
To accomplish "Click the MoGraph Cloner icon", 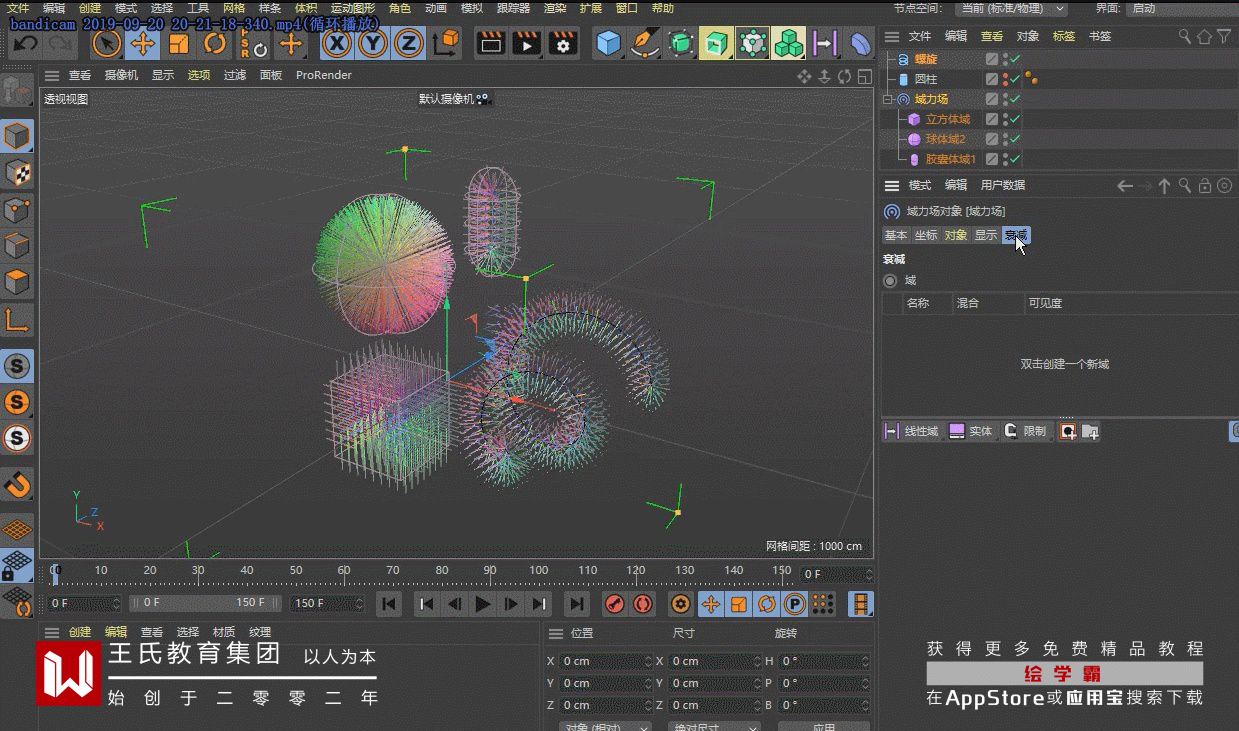I will click(752, 44).
